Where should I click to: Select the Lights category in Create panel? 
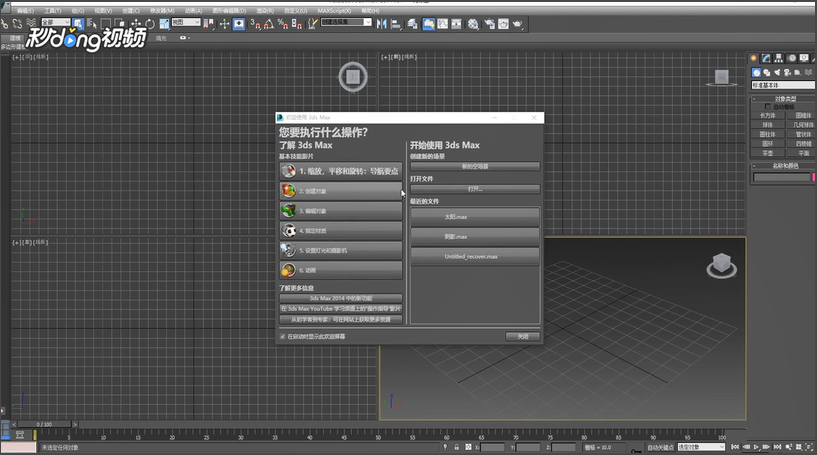[777, 72]
